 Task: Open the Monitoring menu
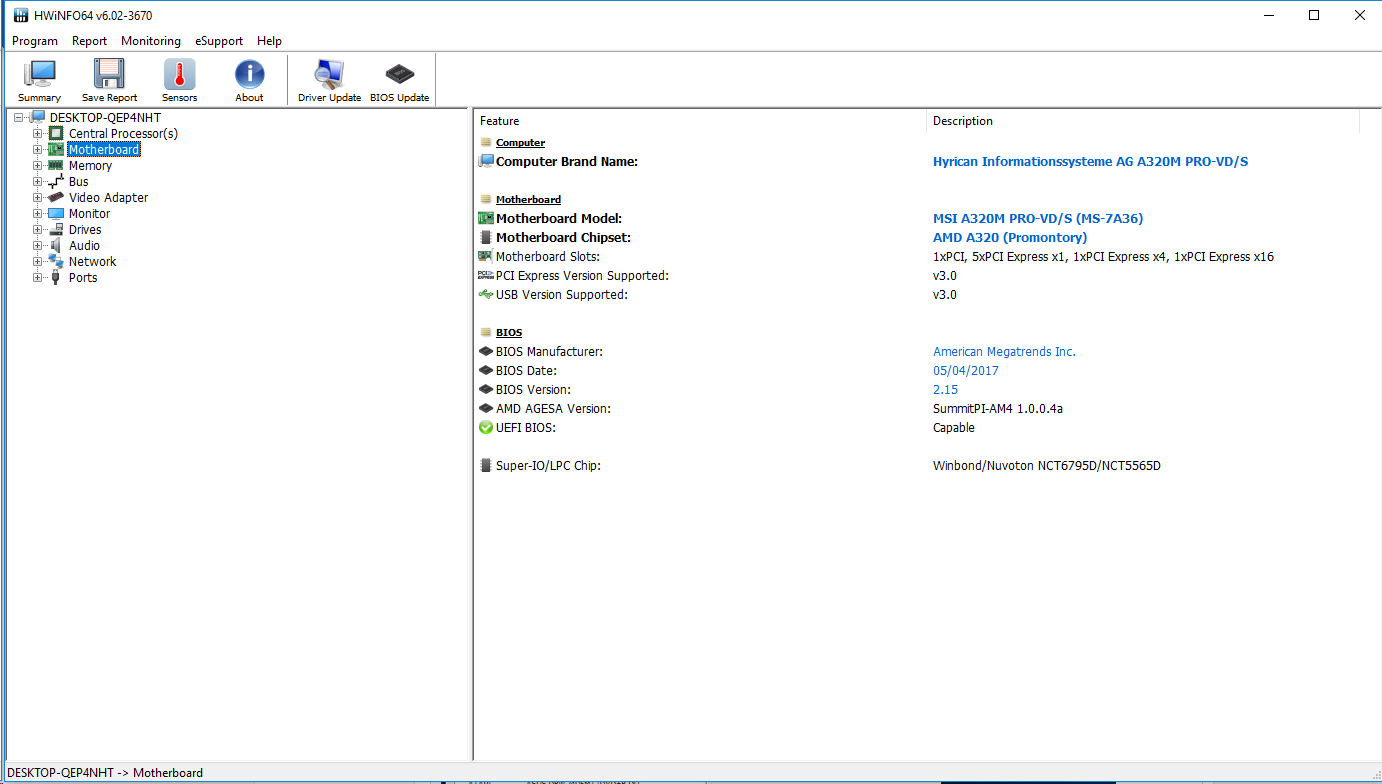coord(151,41)
